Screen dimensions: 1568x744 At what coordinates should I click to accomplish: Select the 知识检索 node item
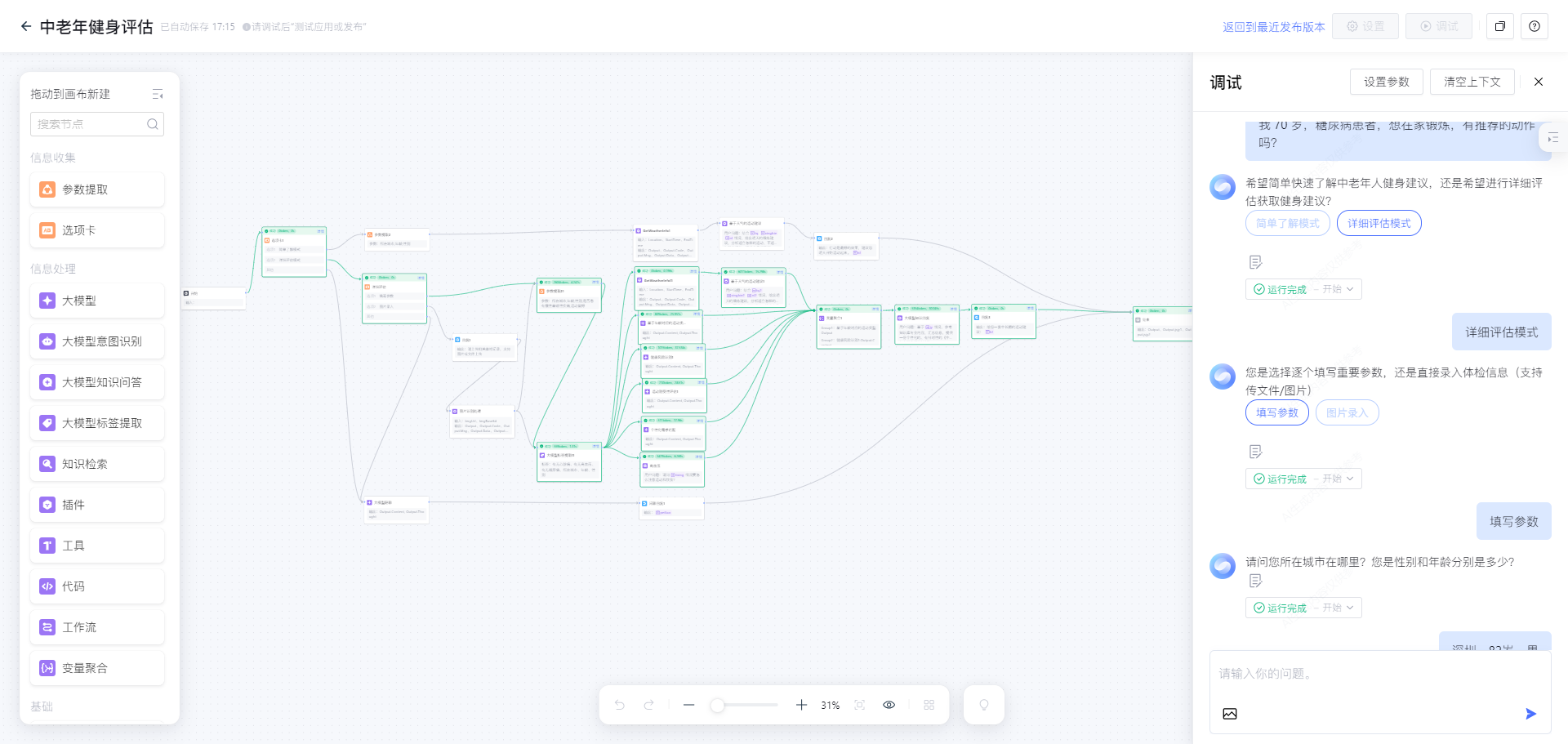97,464
